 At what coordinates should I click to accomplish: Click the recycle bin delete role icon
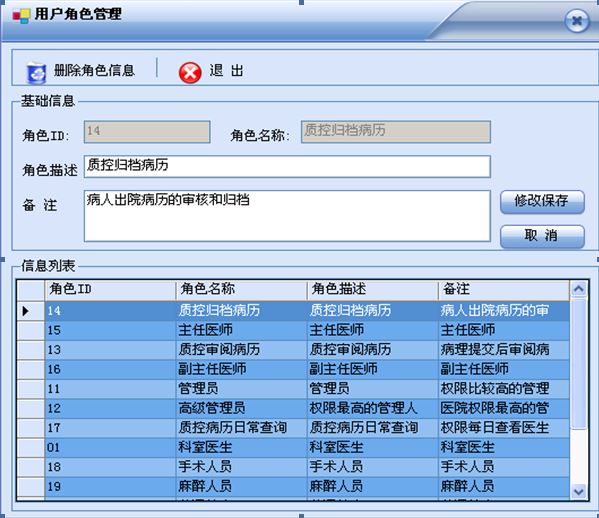pyautogui.click(x=36, y=72)
